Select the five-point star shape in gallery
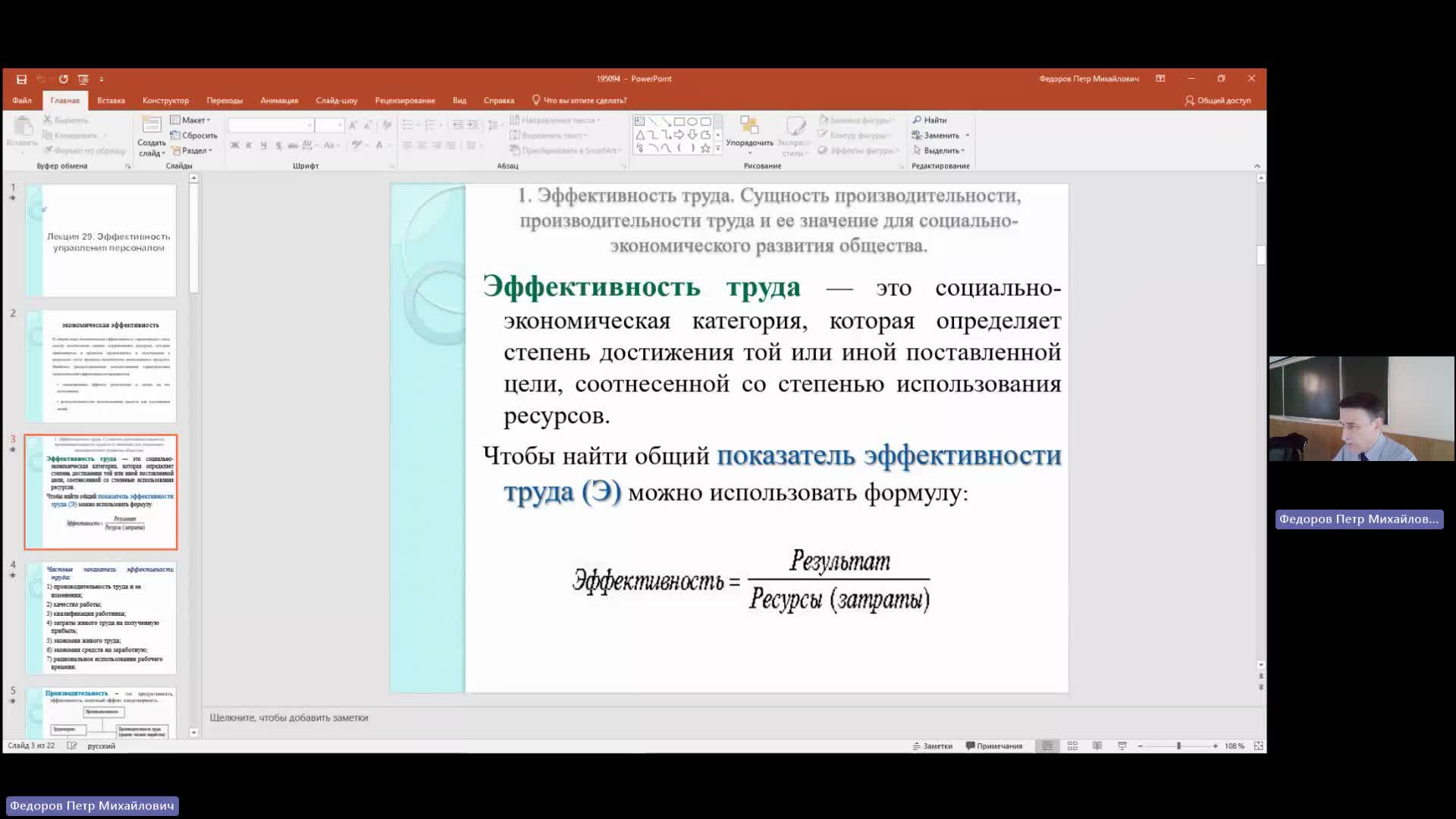1456x819 pixels. [705, 148]
